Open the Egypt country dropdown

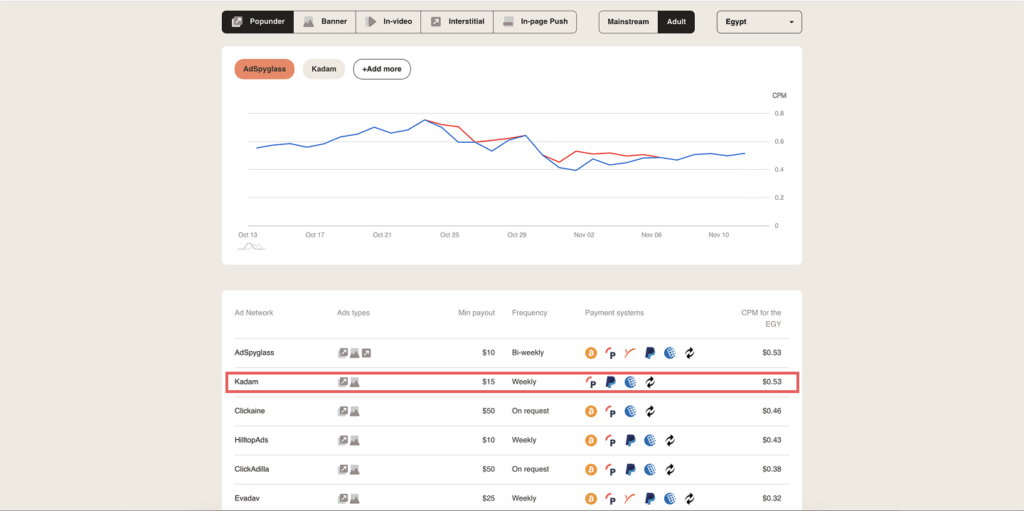click(759, 21)
